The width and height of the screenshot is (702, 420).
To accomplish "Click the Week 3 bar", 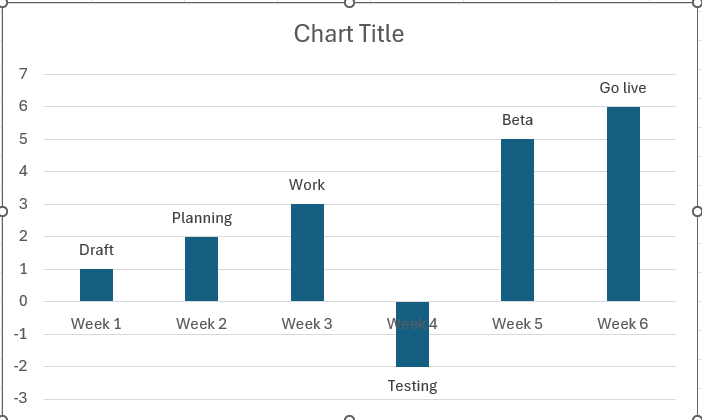I will point(307,252).
